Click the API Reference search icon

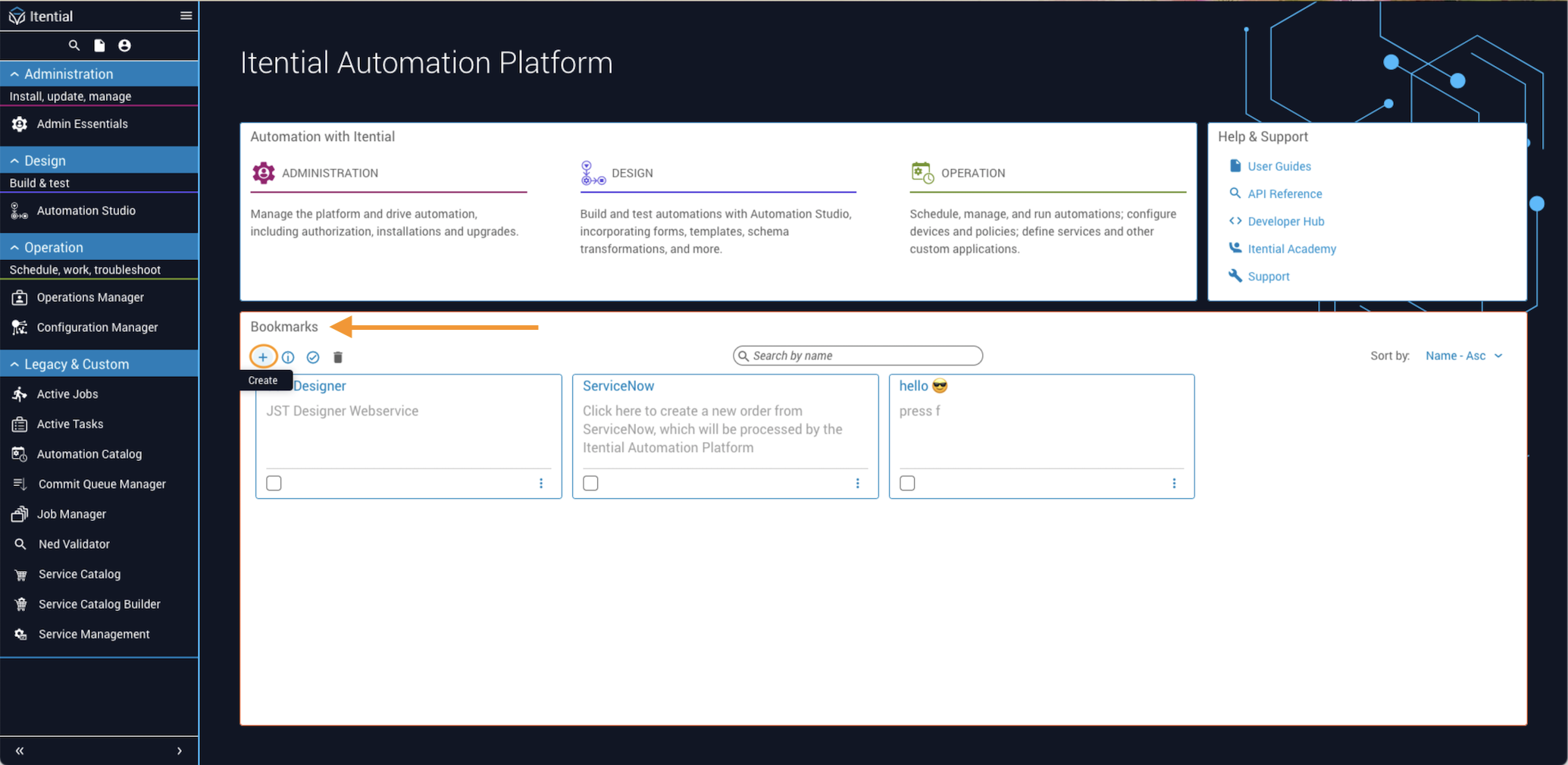[1235, 193]
